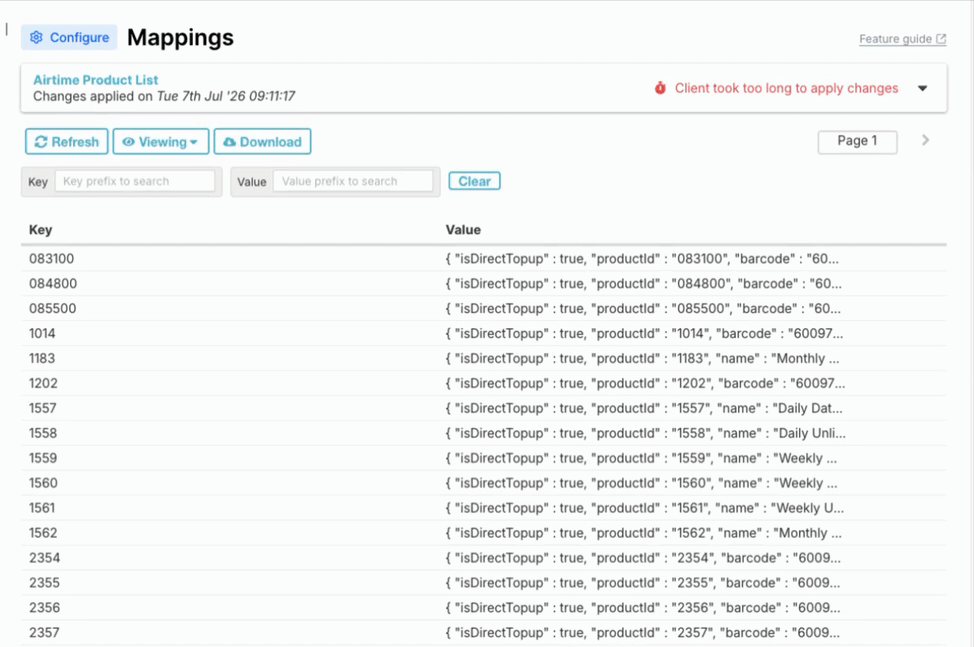This screenshot has height=647, width=974.
Task: Click the Changes applied timestamp text
Action: (x=164, y=96)
